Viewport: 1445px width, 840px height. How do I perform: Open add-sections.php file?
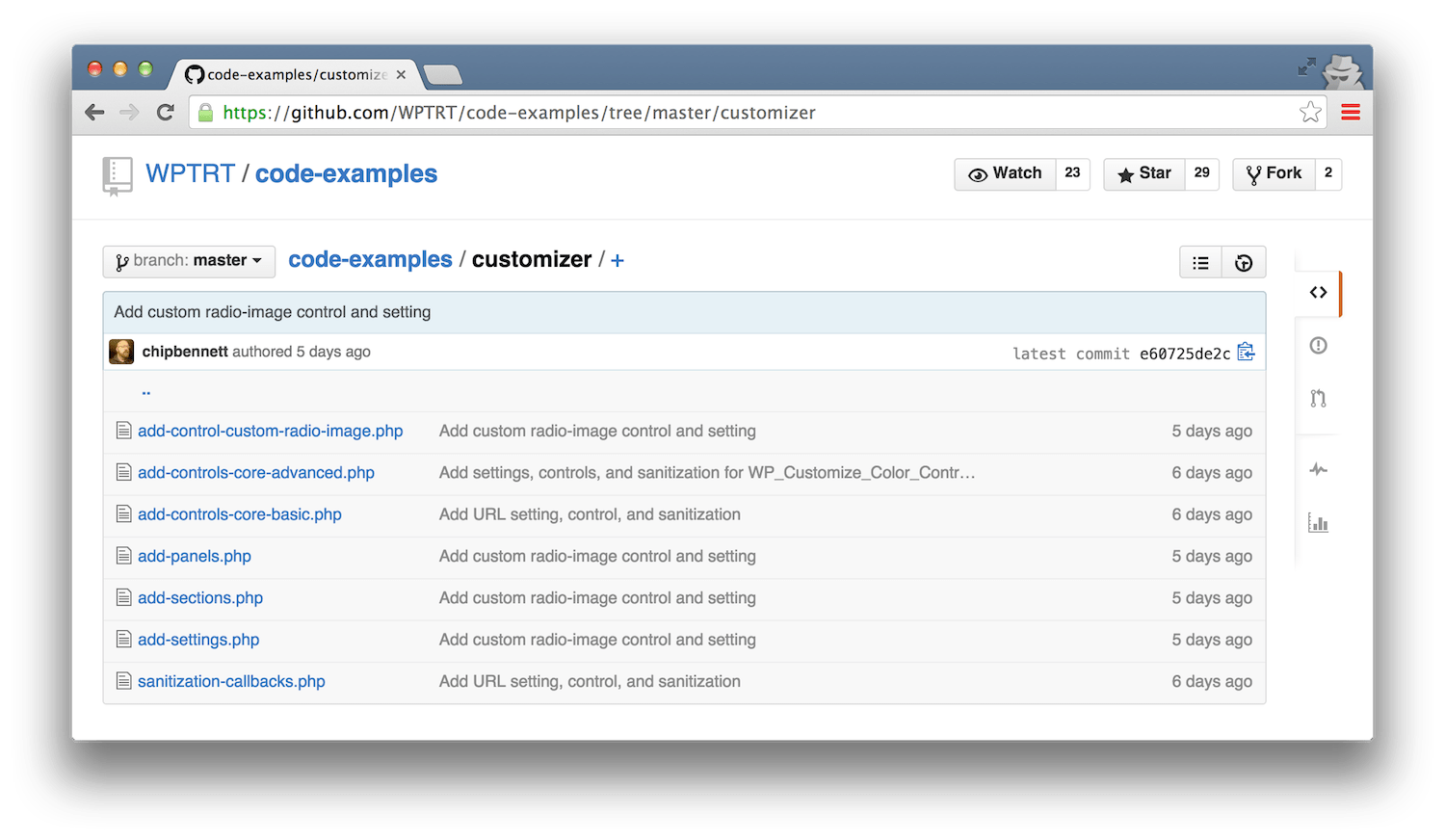[x=200, y=597]
